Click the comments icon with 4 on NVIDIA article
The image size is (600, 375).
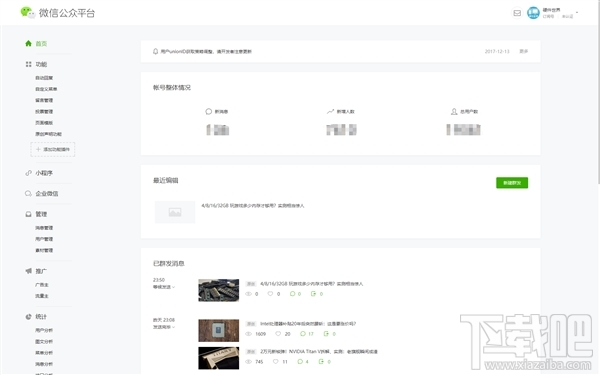300,362
